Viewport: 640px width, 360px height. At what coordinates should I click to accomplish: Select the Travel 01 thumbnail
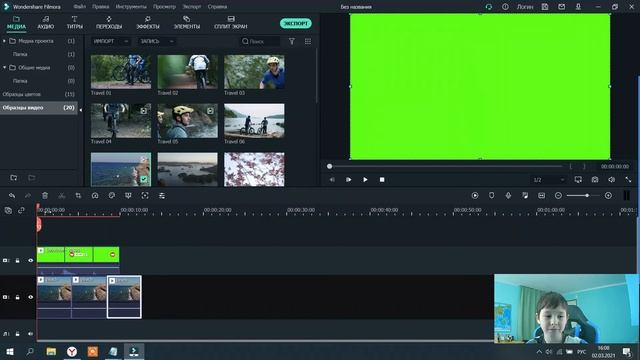[121, 72]
